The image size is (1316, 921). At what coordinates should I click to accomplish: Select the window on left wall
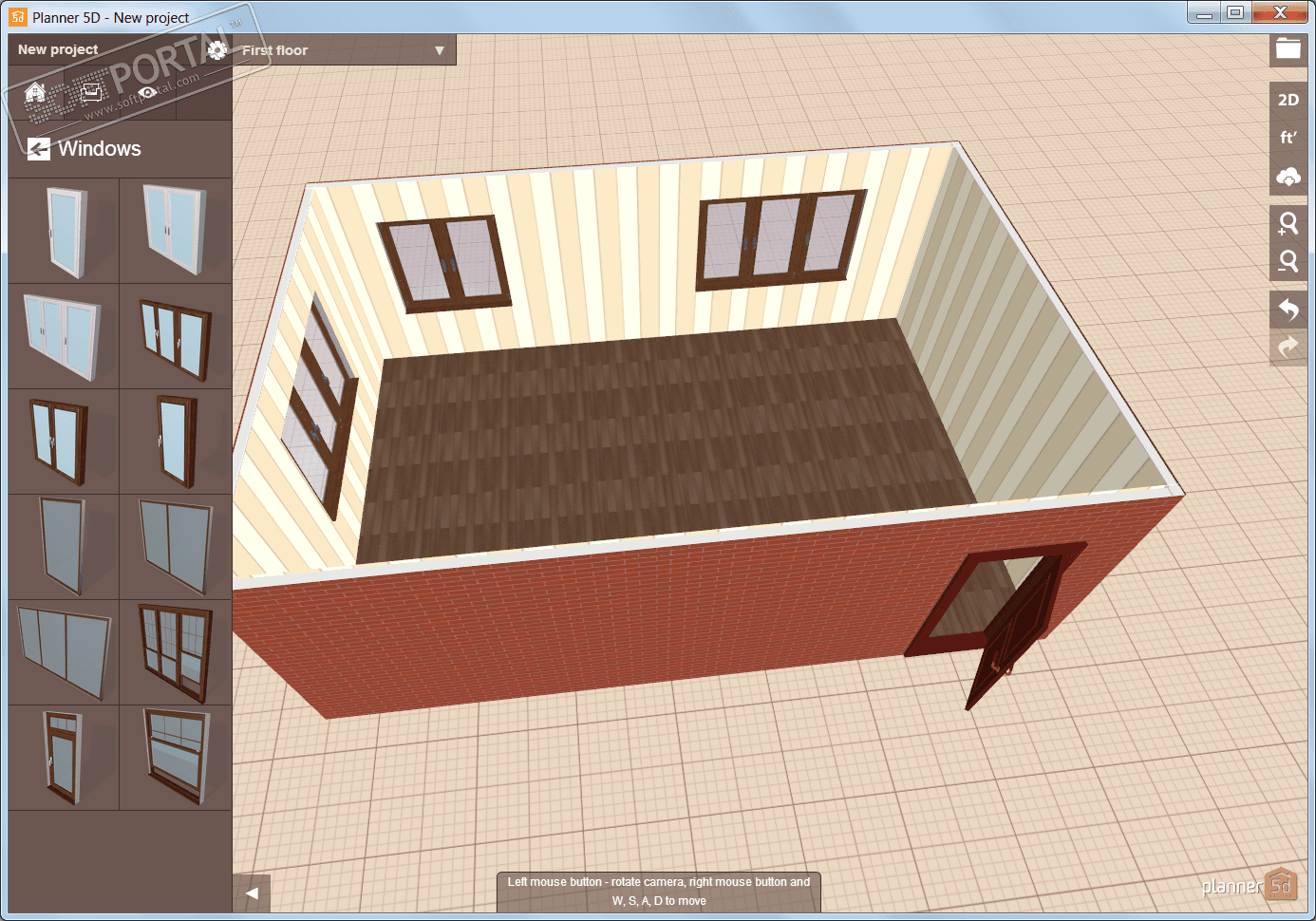319,405
